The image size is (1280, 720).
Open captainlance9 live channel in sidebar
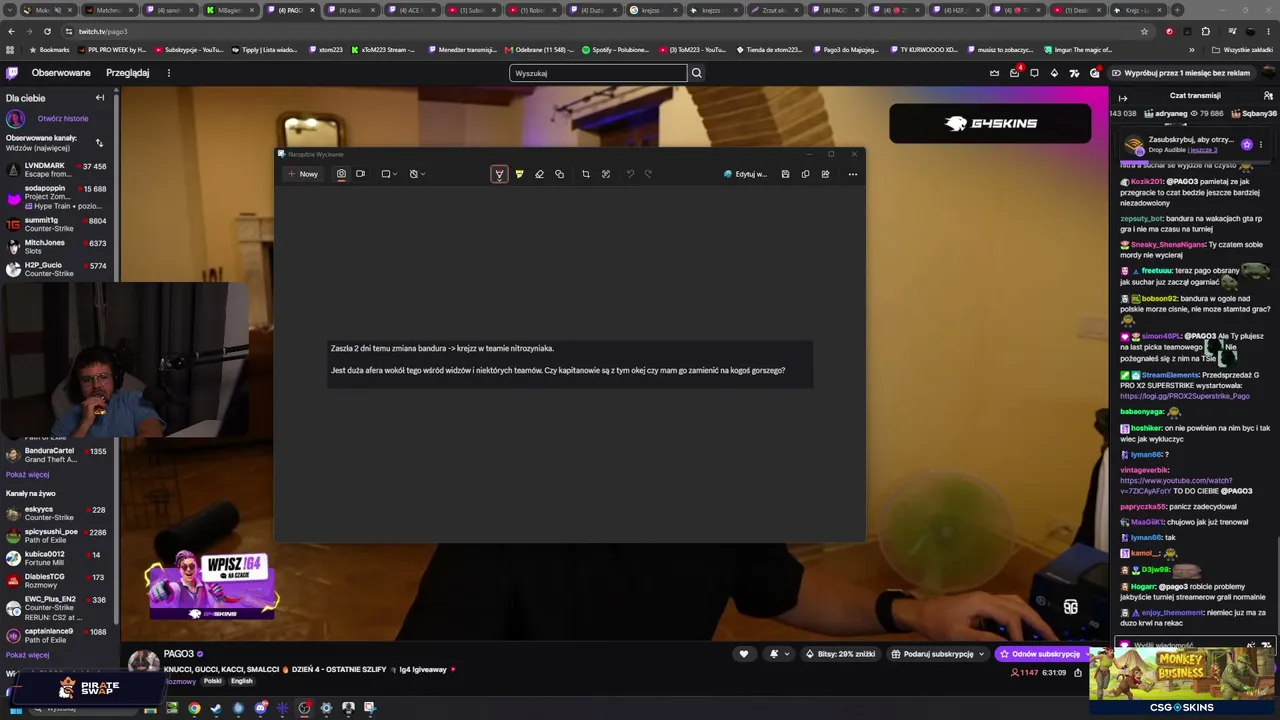coord(58,635)
